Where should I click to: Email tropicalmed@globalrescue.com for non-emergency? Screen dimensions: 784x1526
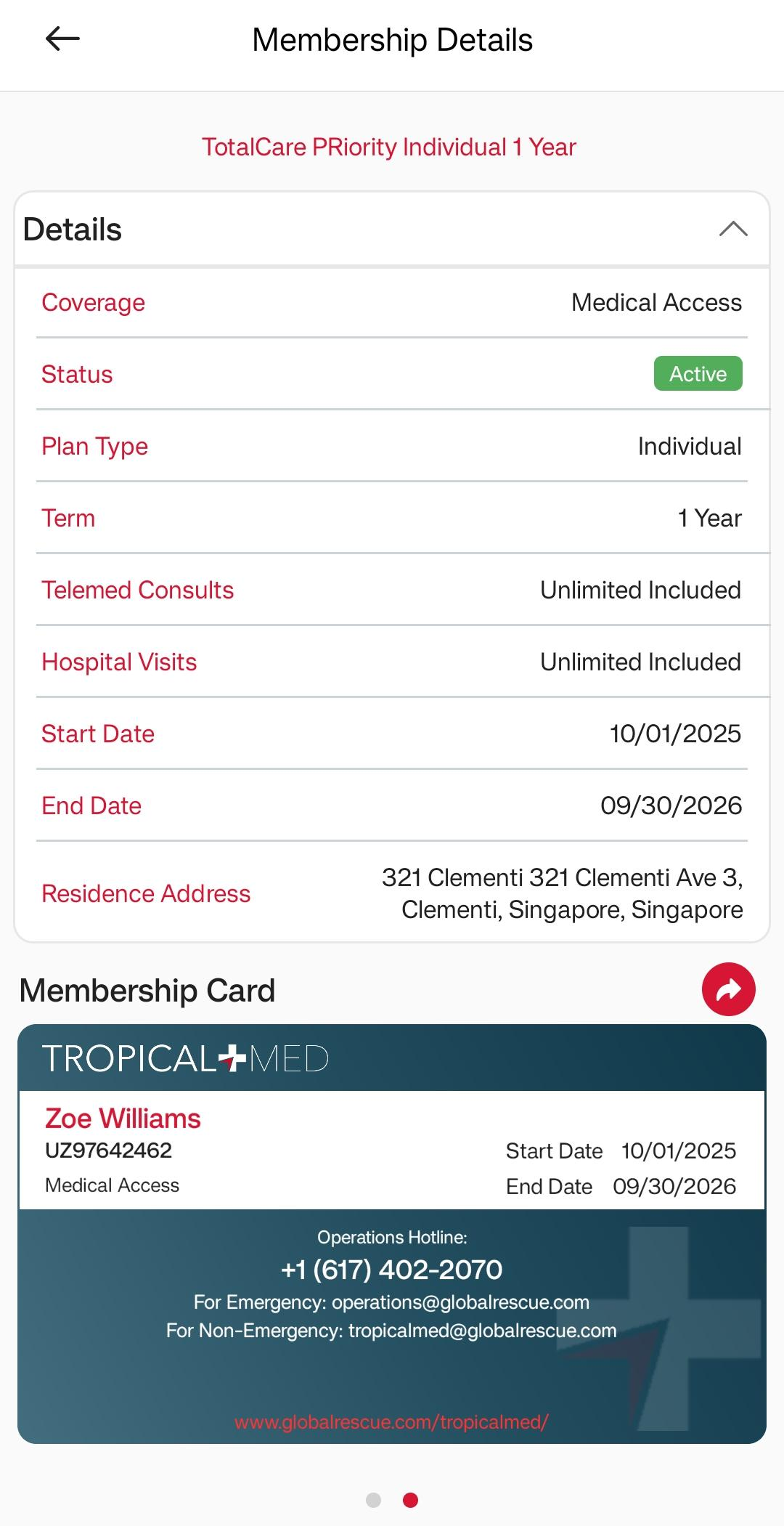(x=482, y=1331)
